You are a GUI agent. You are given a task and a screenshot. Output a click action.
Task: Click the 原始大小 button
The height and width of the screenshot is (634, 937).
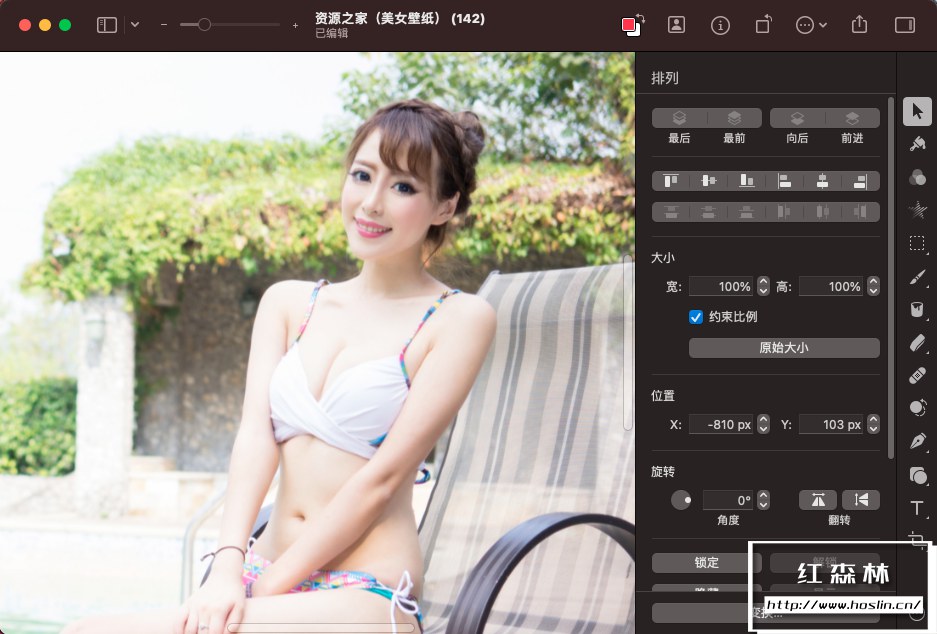coord(783,347)
